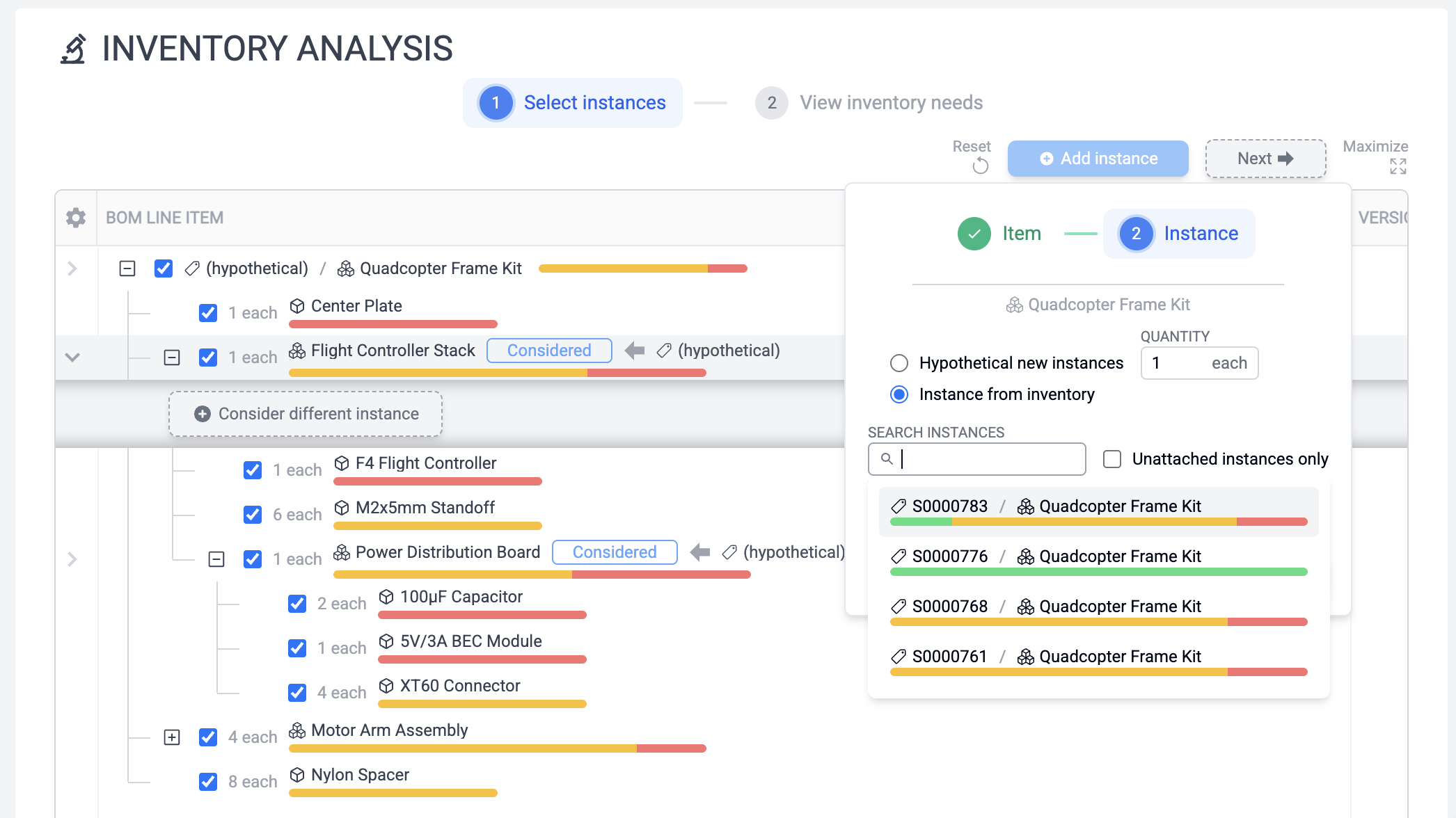Collapse the Quadcopter Frame Kit tree node
1456x818 pixels.
tap(127, 268)
